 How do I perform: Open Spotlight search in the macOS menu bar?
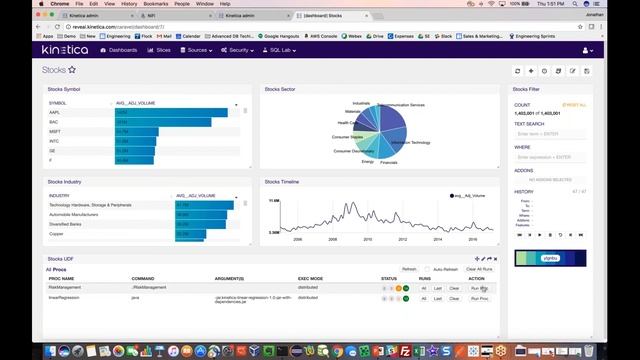click(575, 4)
